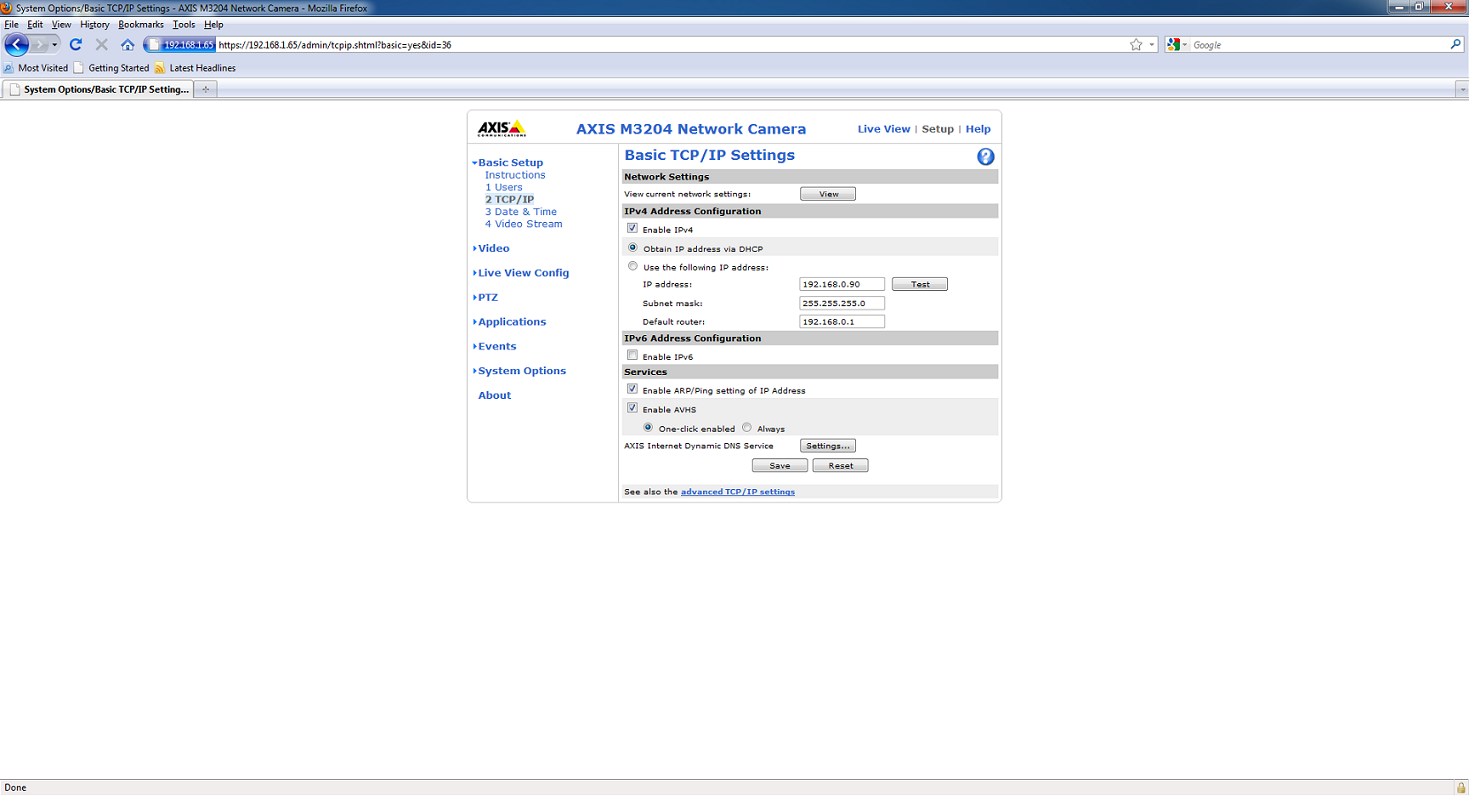
Task: Open the Bookmarks menu
Action: coord(141,24)
